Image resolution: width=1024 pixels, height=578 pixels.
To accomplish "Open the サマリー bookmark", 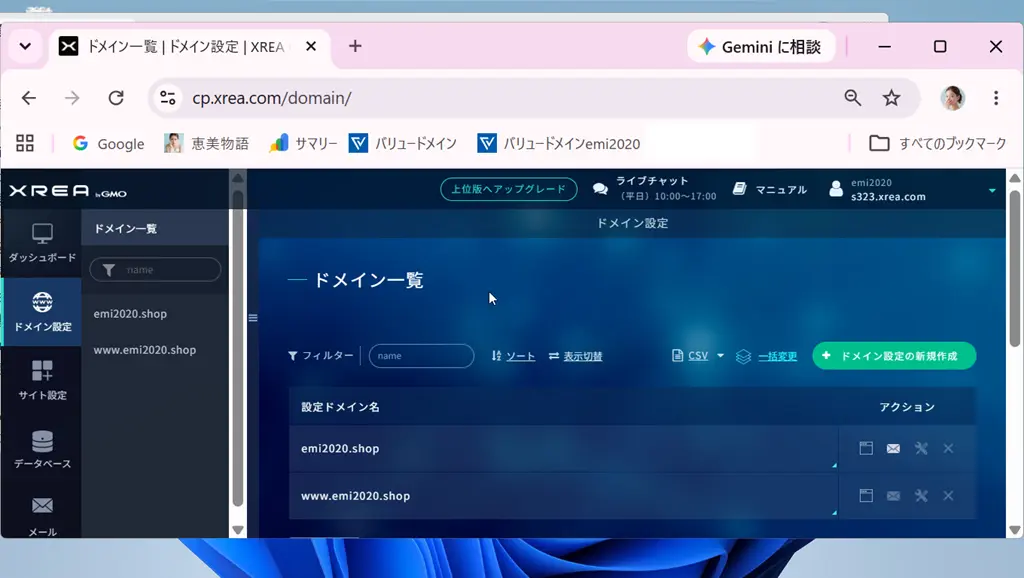I will click(303, 144).
